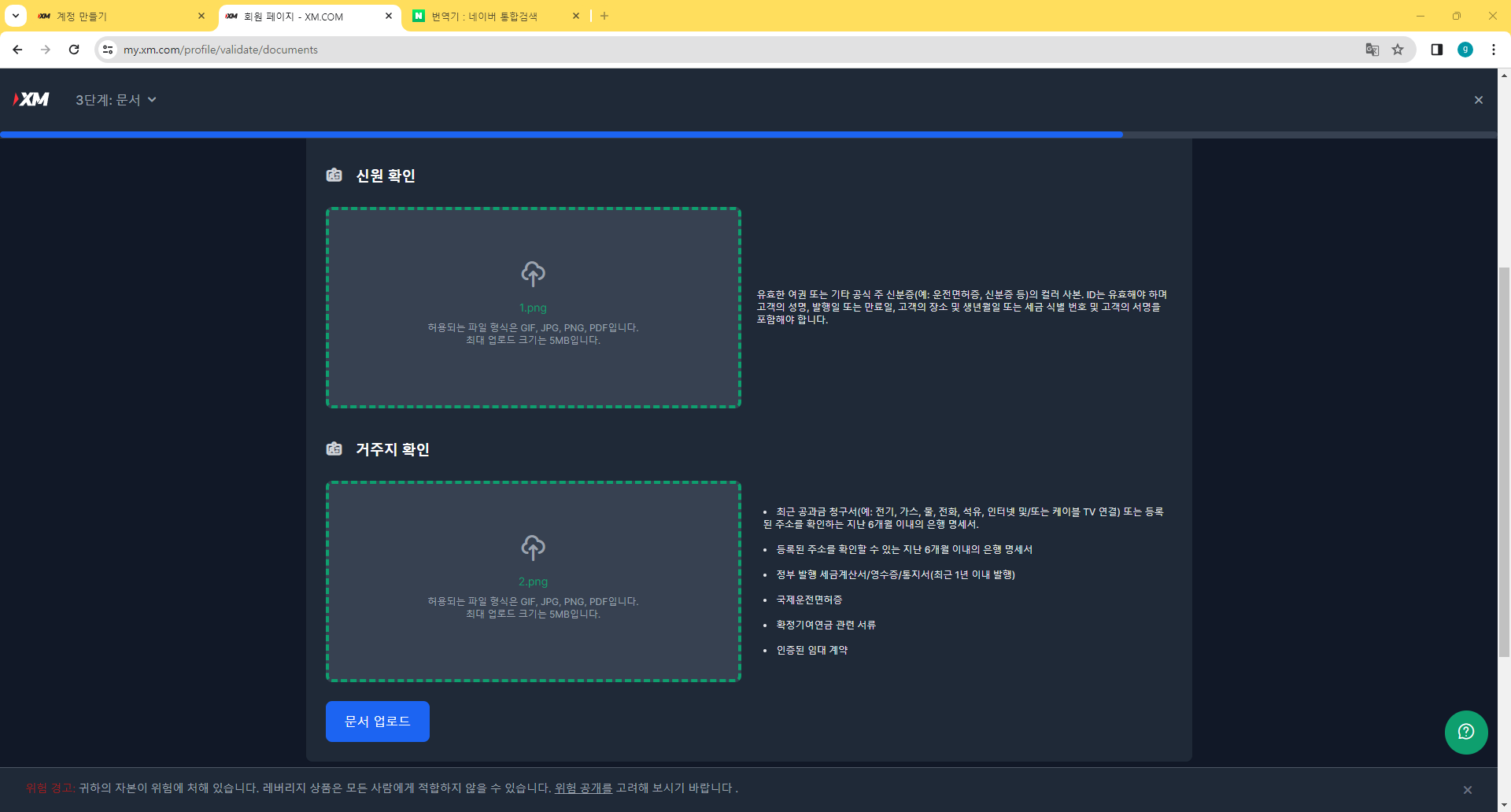This screenshot has height=812, width=1511.
Task: Click the back navigation arrow
Action: pos(17,50)
